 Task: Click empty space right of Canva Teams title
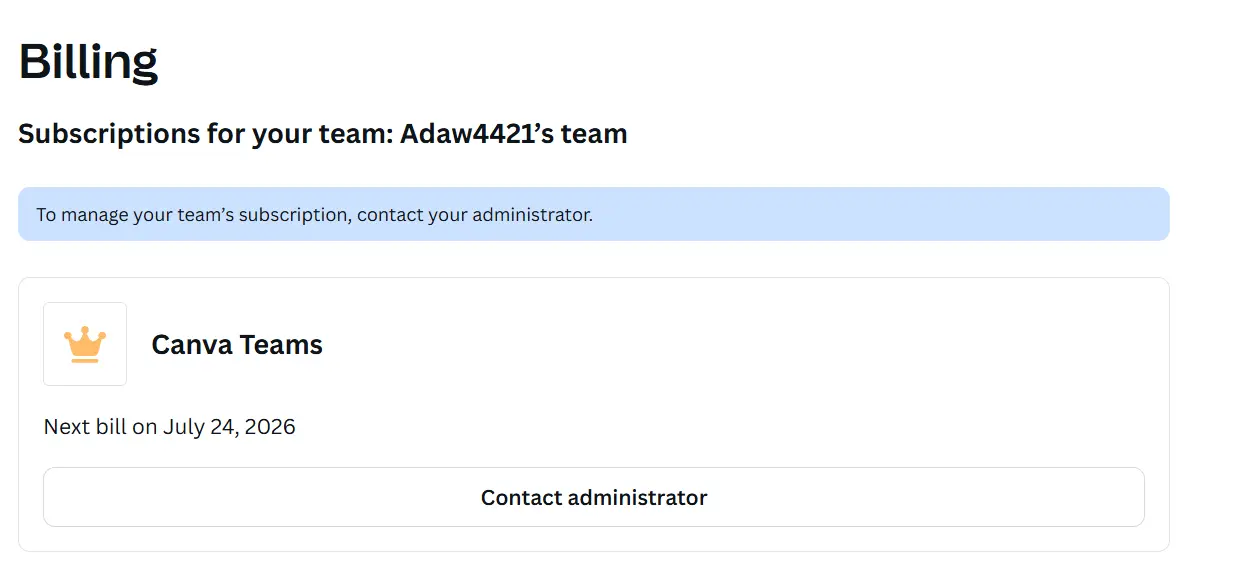pos(740,345)
